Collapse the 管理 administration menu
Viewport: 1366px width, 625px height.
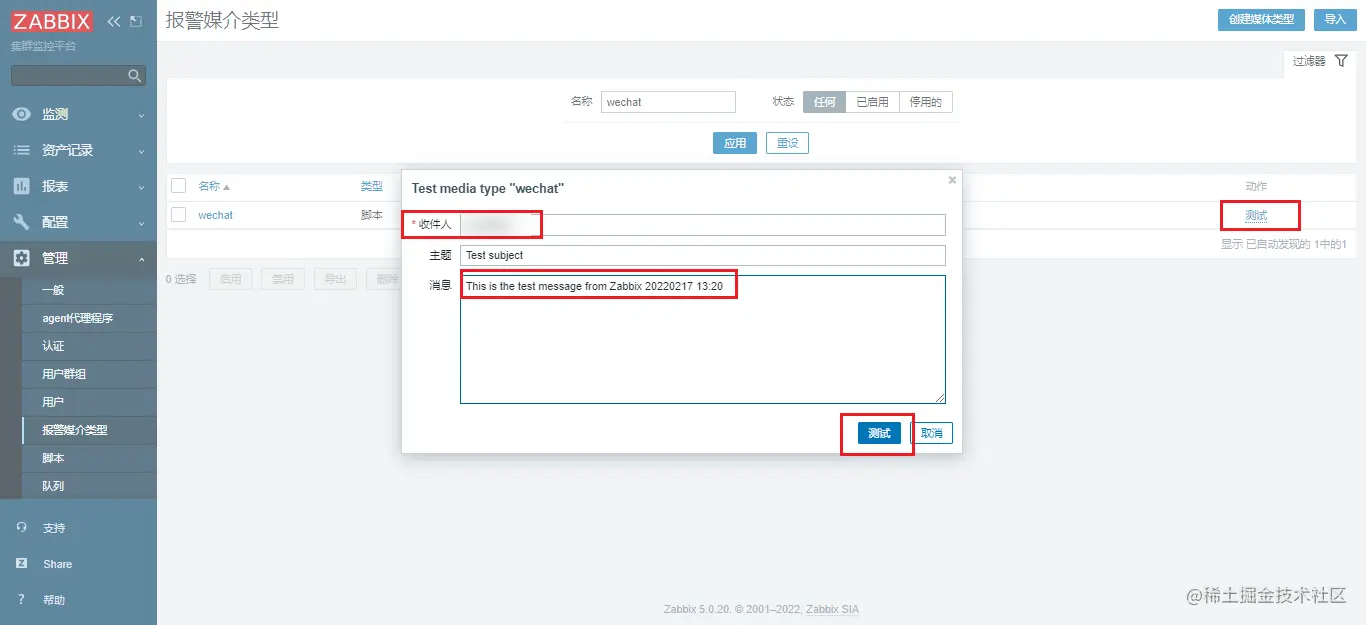click(x=78, y=258)
